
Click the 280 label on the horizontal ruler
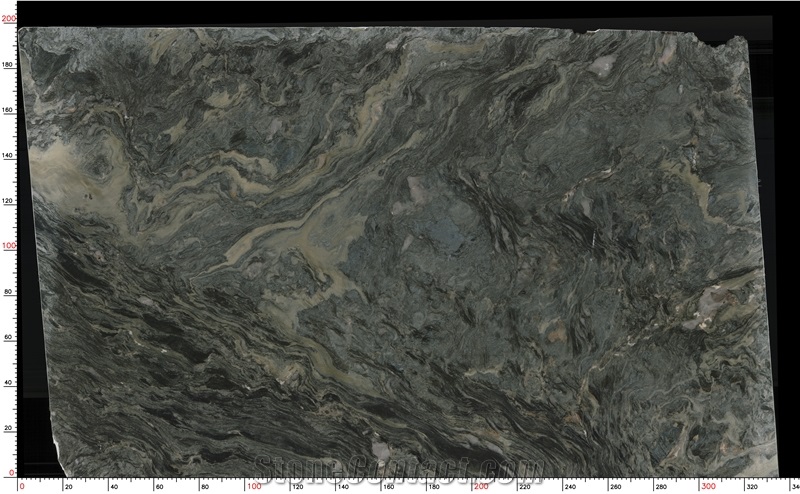[661, 487]
